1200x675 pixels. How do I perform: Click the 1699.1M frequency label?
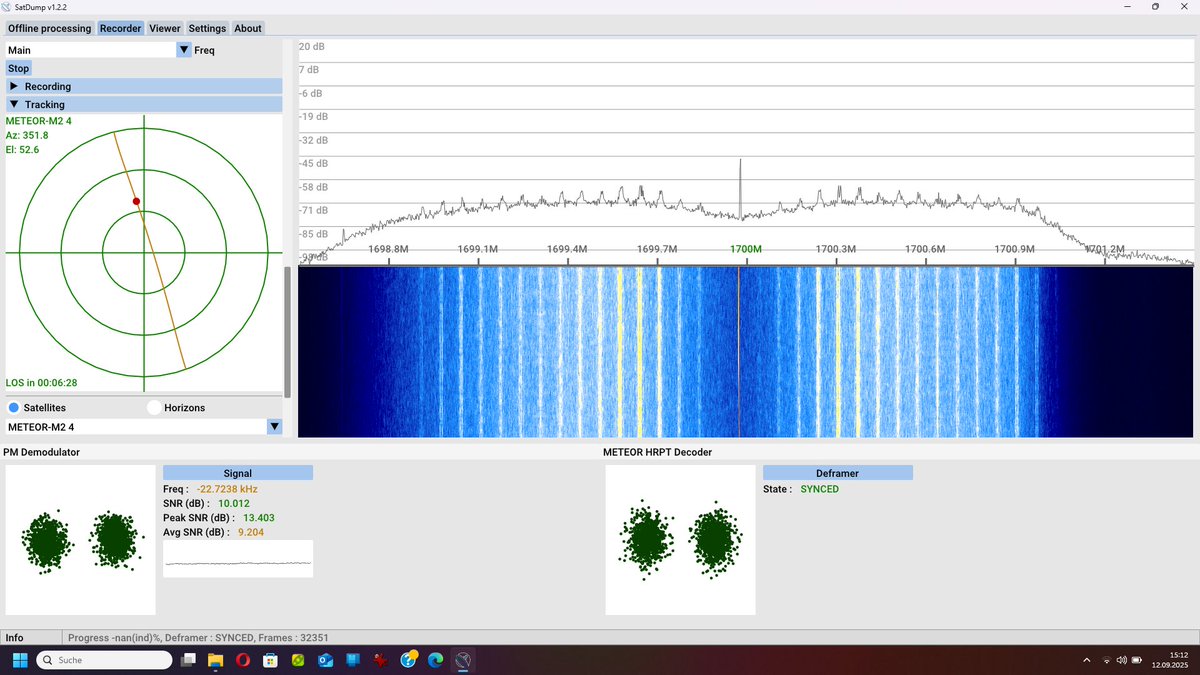(x=477, y=249)
